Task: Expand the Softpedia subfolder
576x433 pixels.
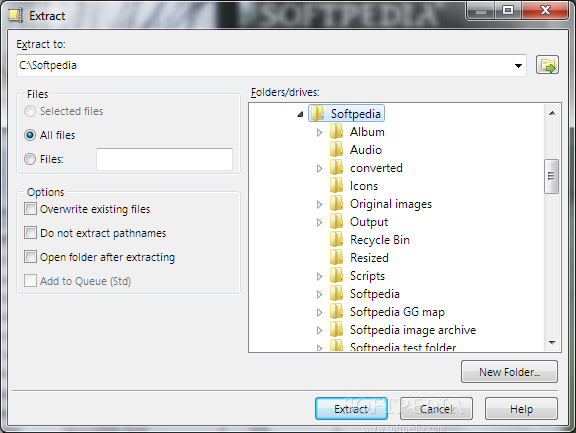Action: (319, 294)
